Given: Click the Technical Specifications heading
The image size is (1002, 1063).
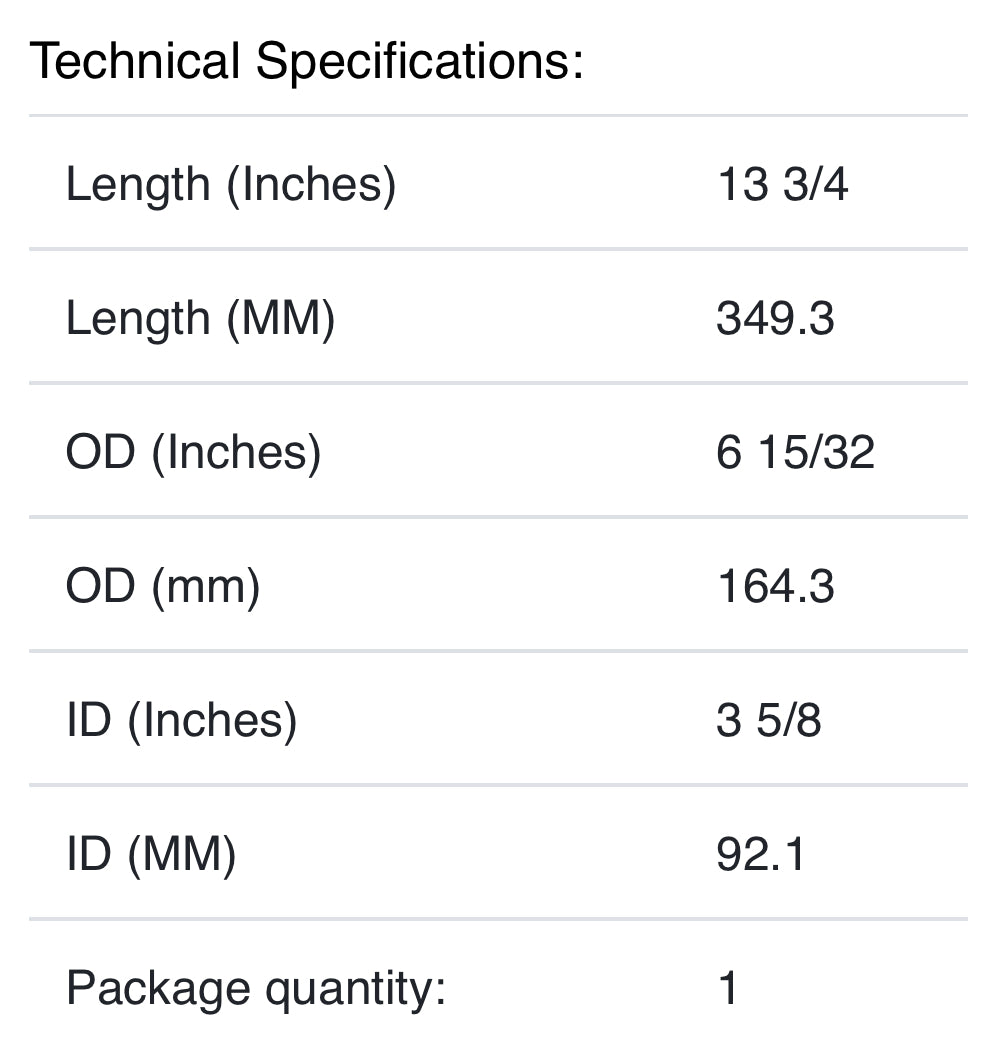Looking at the screenshot, I should point(306,62).
